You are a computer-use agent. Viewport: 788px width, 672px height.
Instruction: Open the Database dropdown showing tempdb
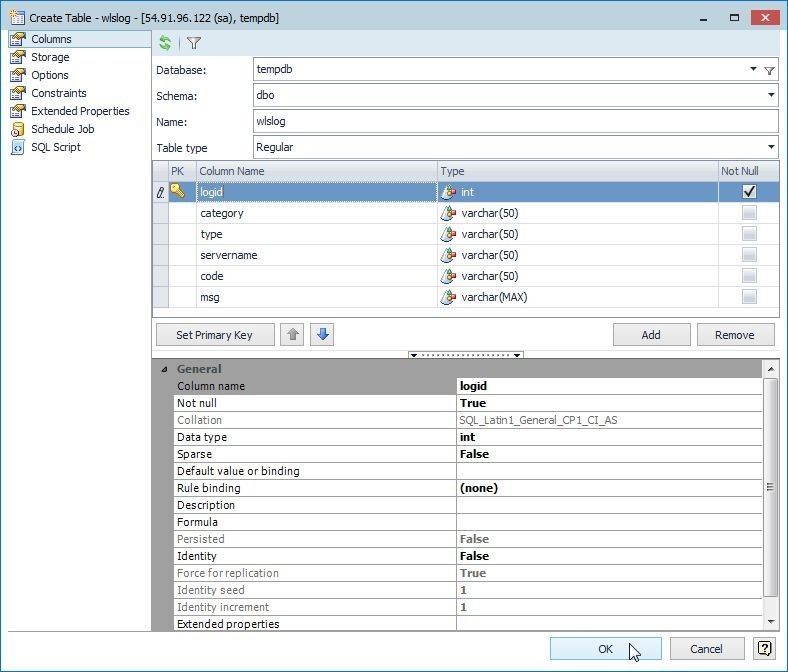click(753, 69)
